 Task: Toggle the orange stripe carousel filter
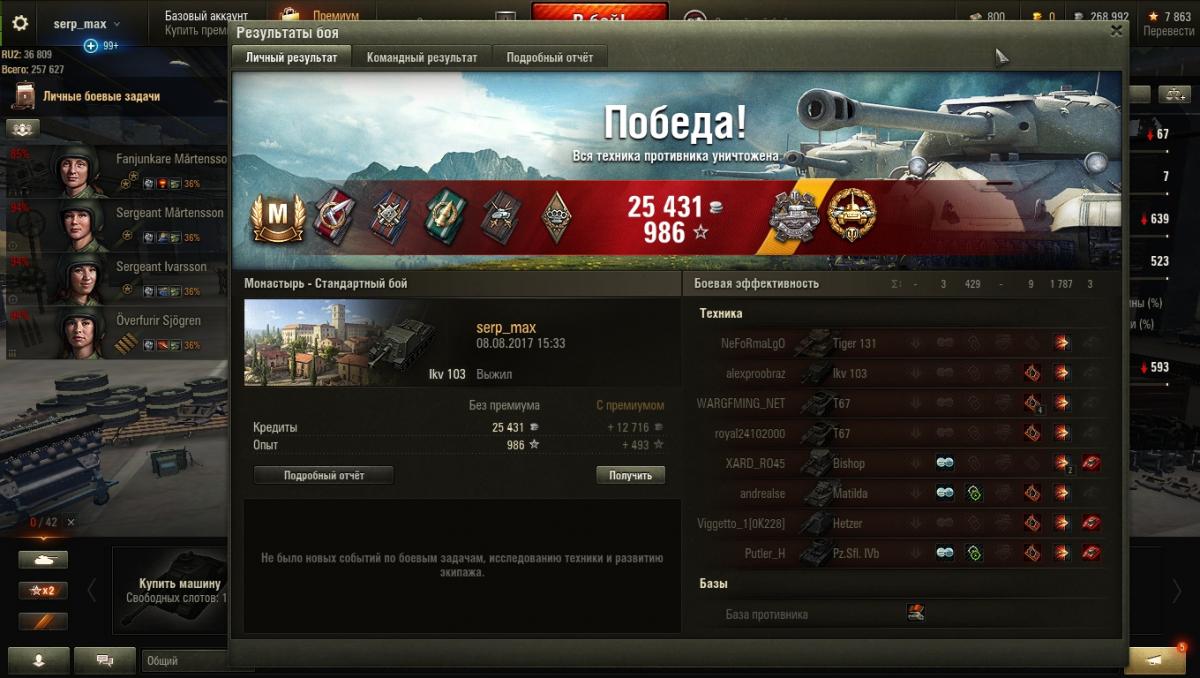(43, 621)
